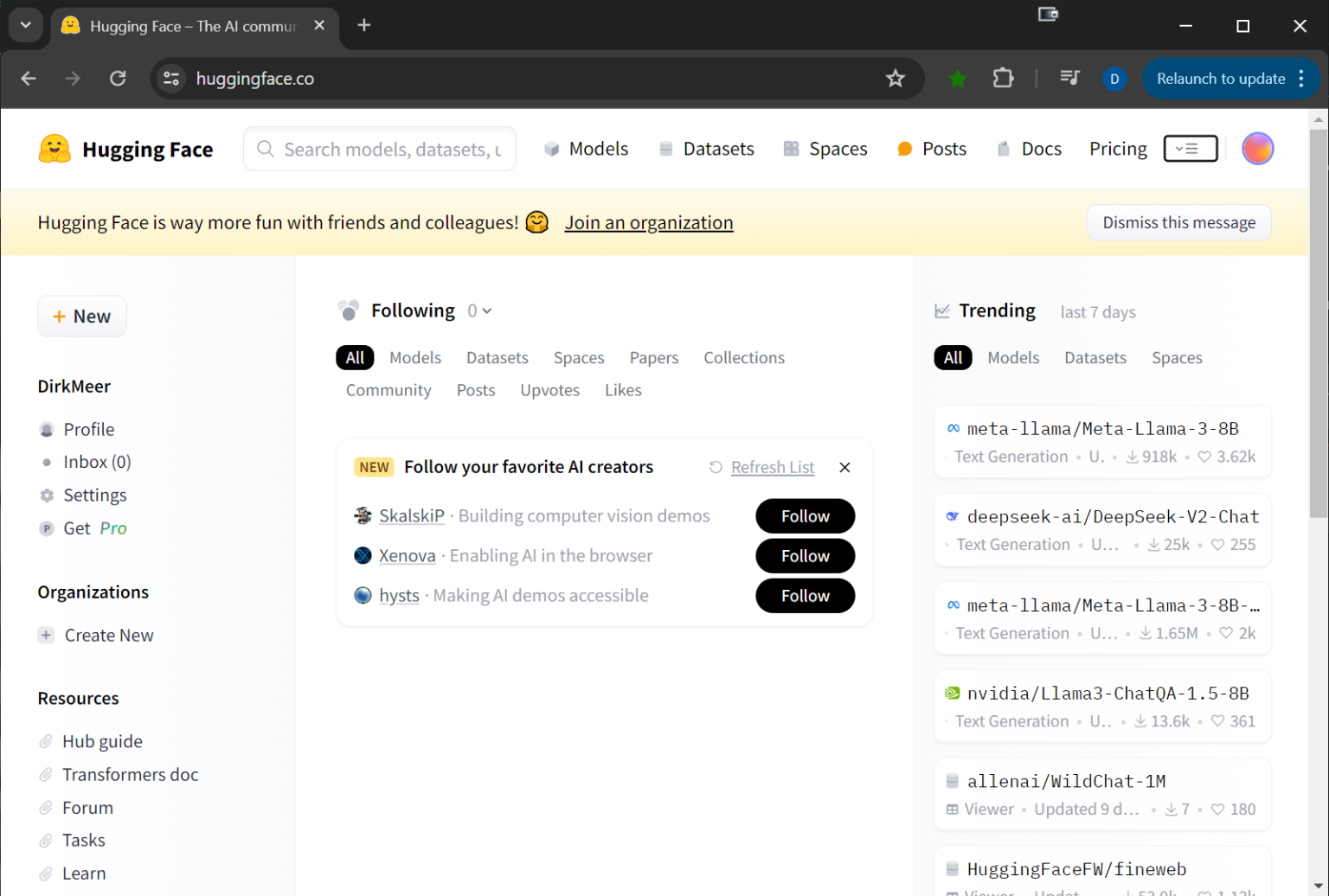The image size is (1329, 896).
Task: Filter Following activity by Papers
Action: click(653, 357)
